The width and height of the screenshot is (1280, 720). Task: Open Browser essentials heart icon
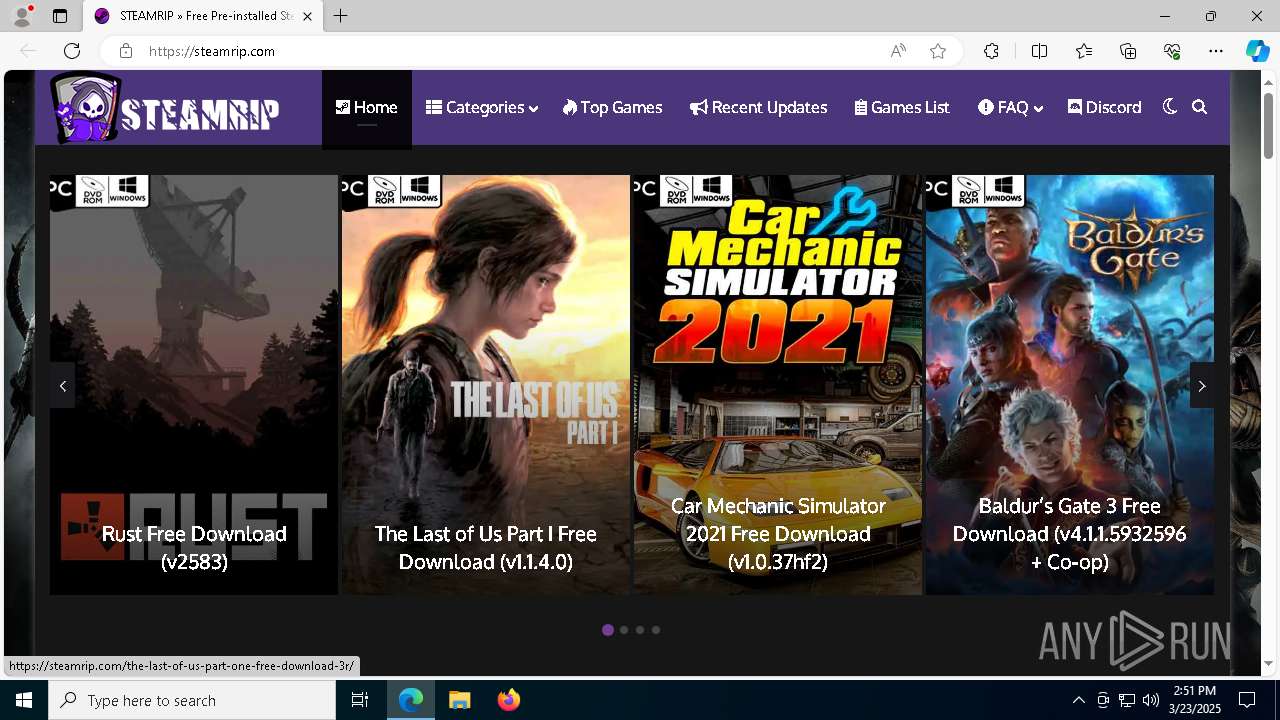[x=1172, y=51]
